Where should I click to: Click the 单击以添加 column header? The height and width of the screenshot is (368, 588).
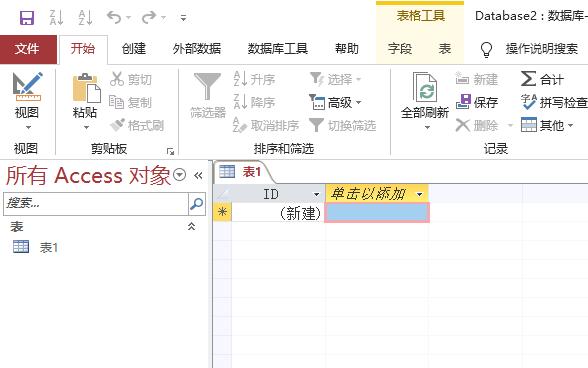377,194
